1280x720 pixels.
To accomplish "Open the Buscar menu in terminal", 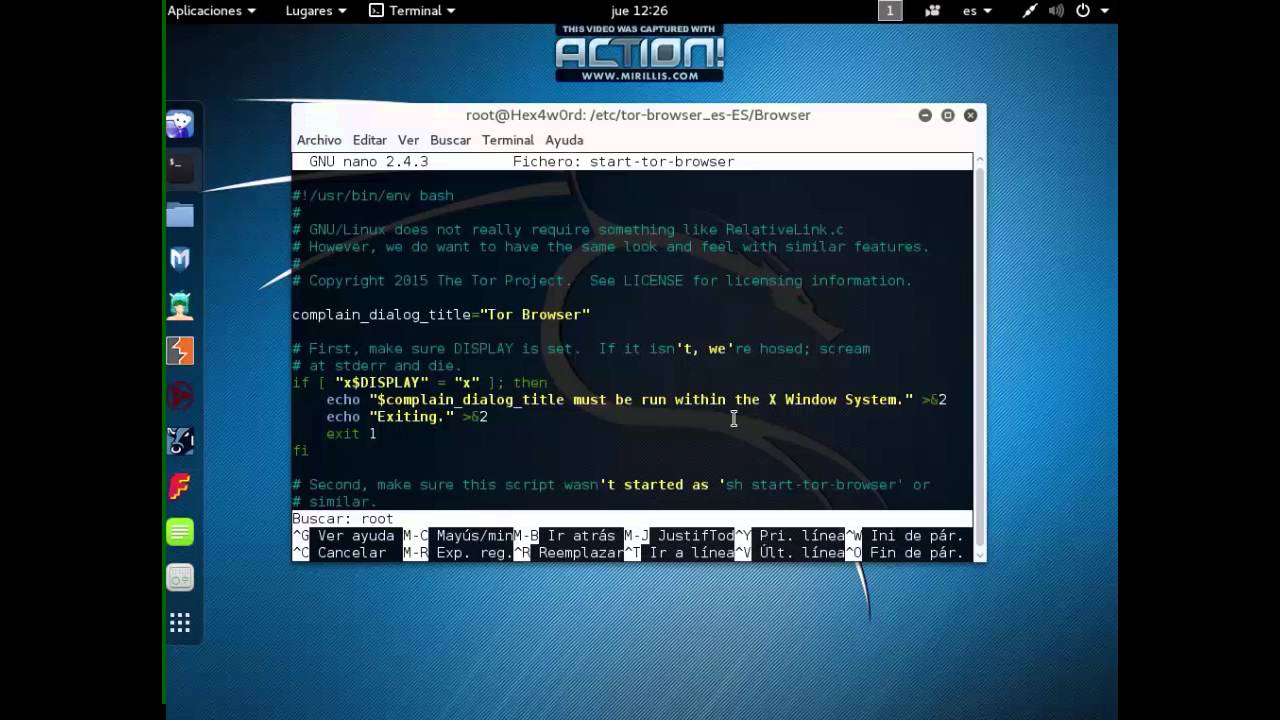I will click(450, 140).
